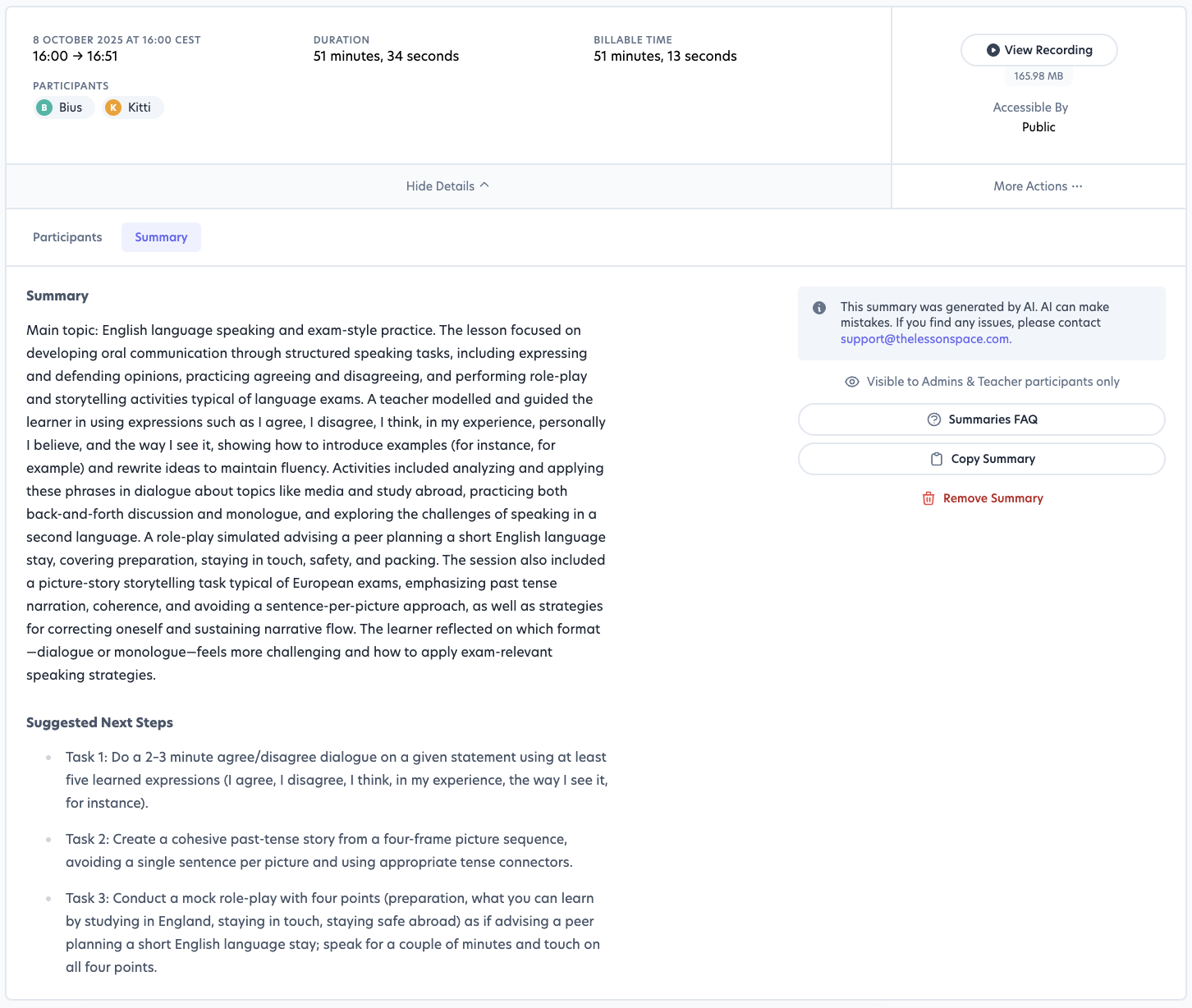Click the 165.98 MB file size label
The height and width of the screenshot is (1008, 1192).
[x=1038, y=76]
